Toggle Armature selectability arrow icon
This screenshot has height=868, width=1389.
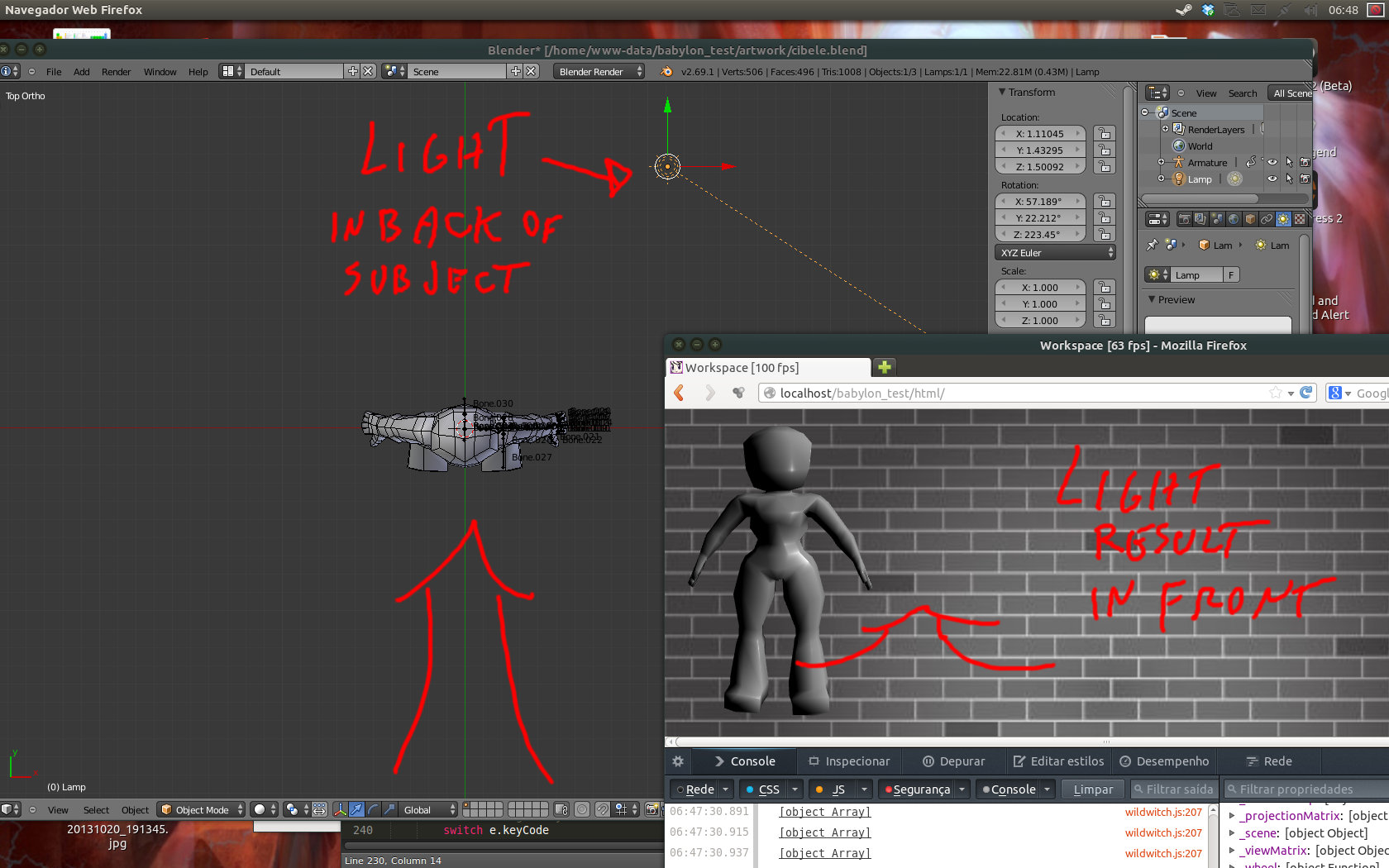(1289, 162)
